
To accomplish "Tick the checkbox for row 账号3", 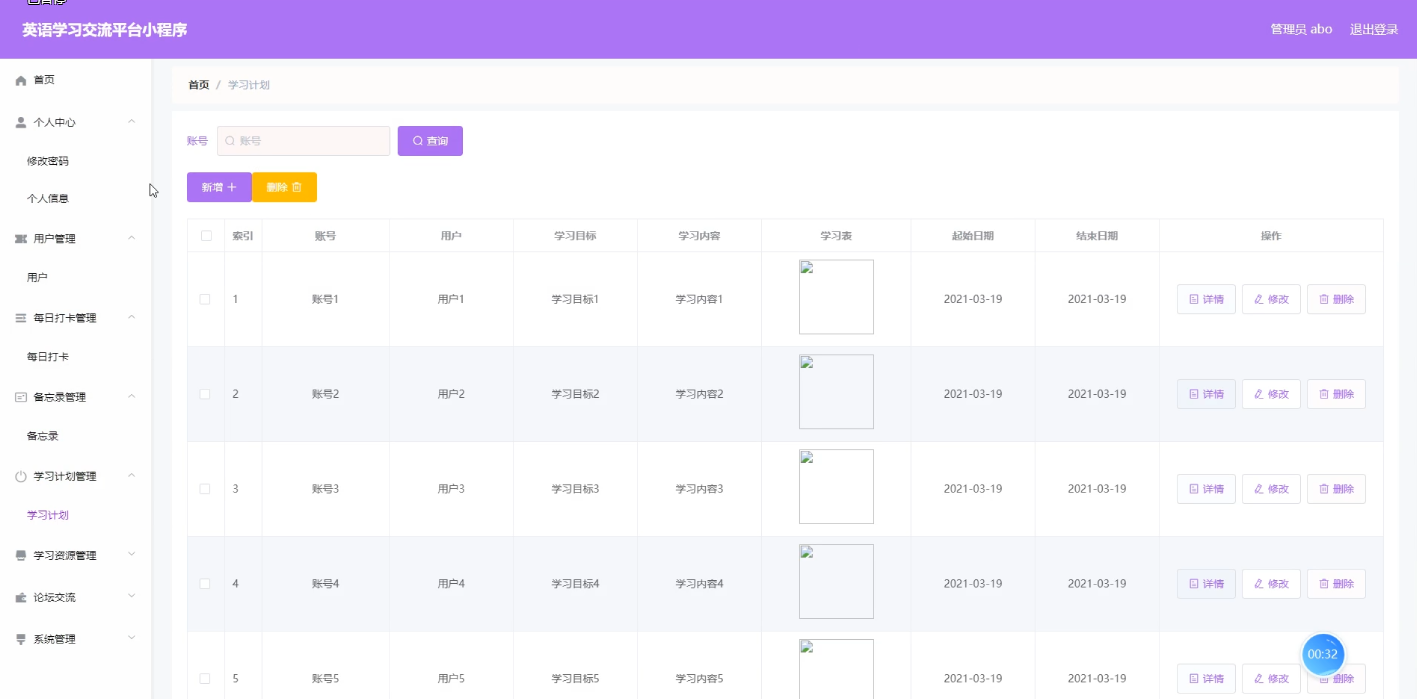I will coord(205,489).
